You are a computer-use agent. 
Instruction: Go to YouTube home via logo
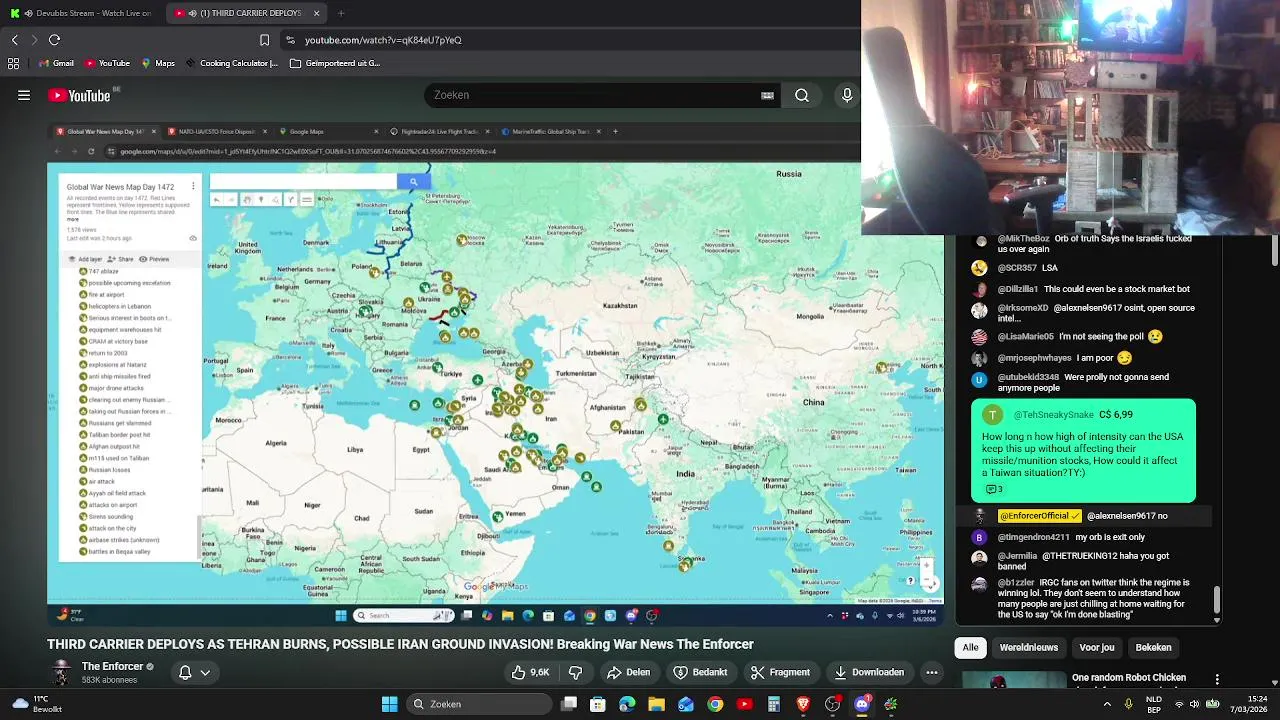tap(79, 95)
